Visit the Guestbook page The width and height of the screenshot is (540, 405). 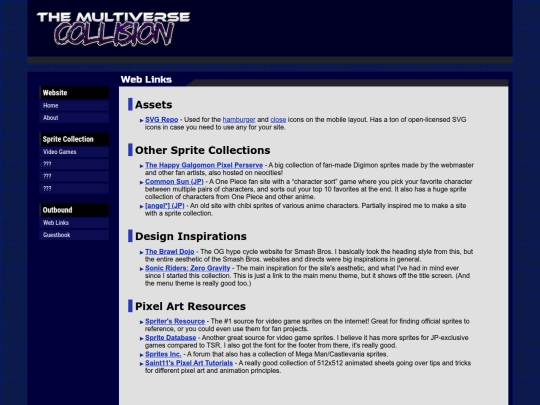74,235
